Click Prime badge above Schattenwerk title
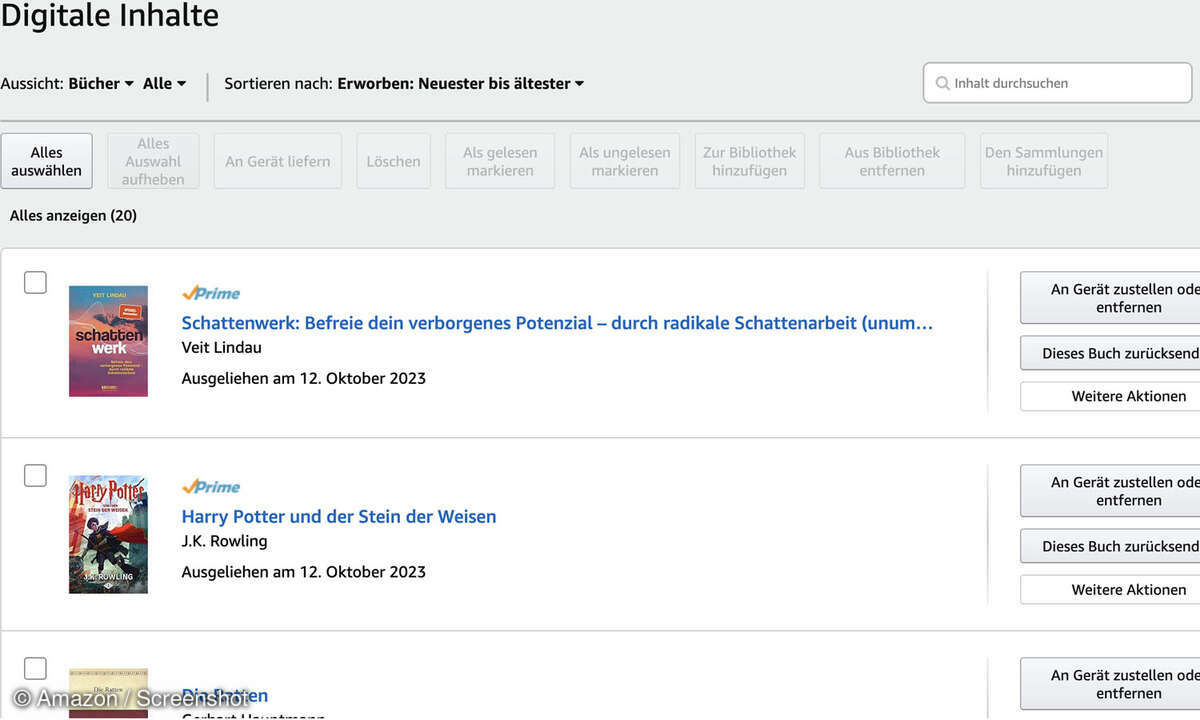1200x720 pixels. point(211,293)
